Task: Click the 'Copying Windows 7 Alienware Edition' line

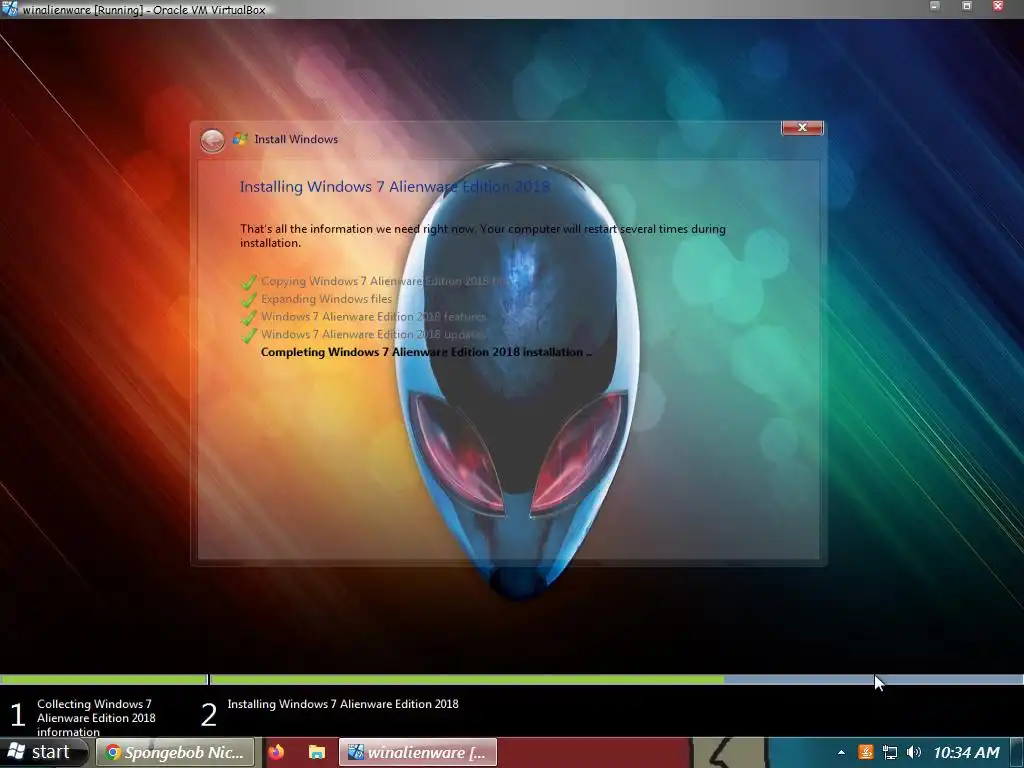Action: pos(384,281)
